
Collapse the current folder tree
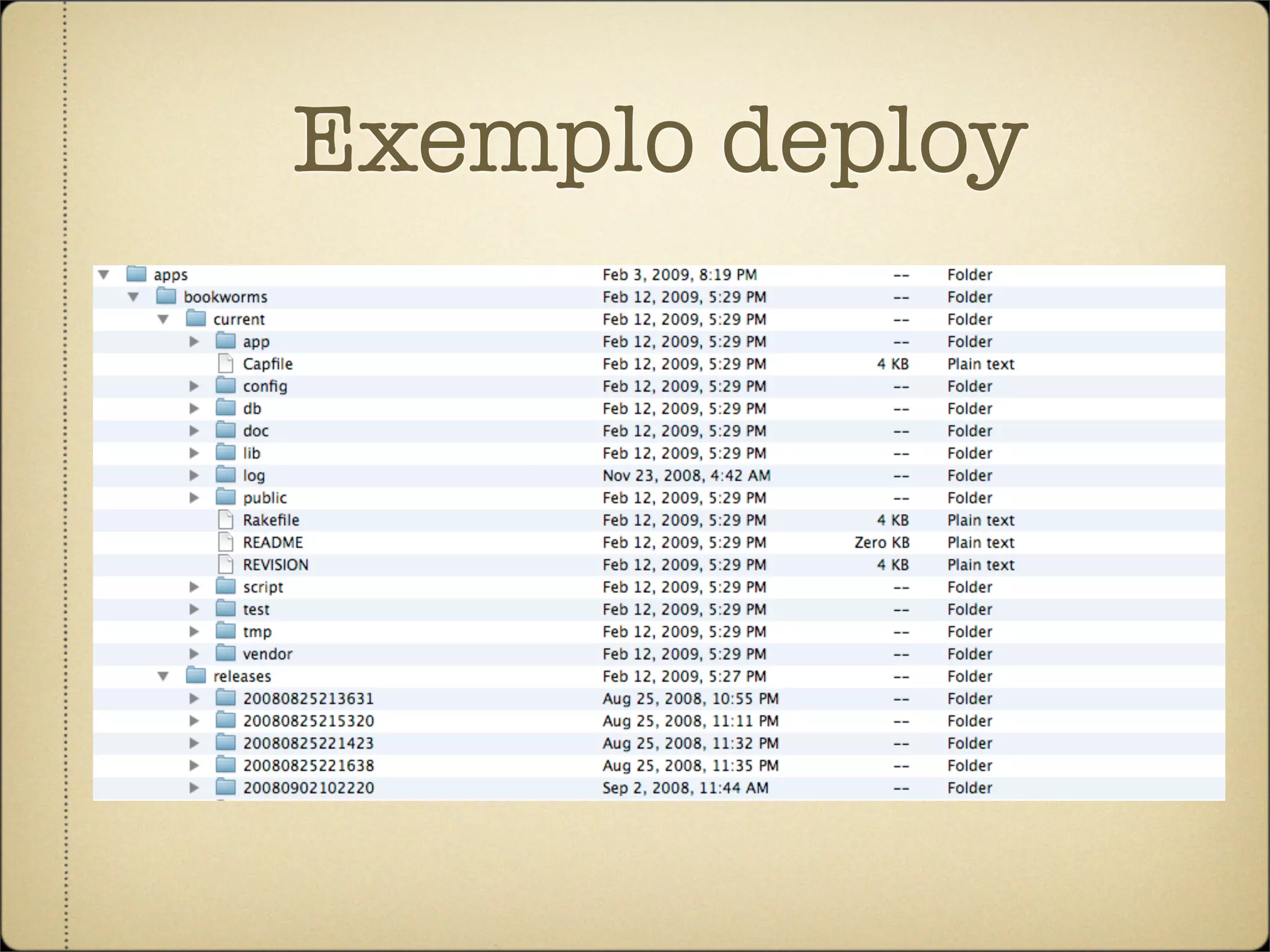(163, 319)
